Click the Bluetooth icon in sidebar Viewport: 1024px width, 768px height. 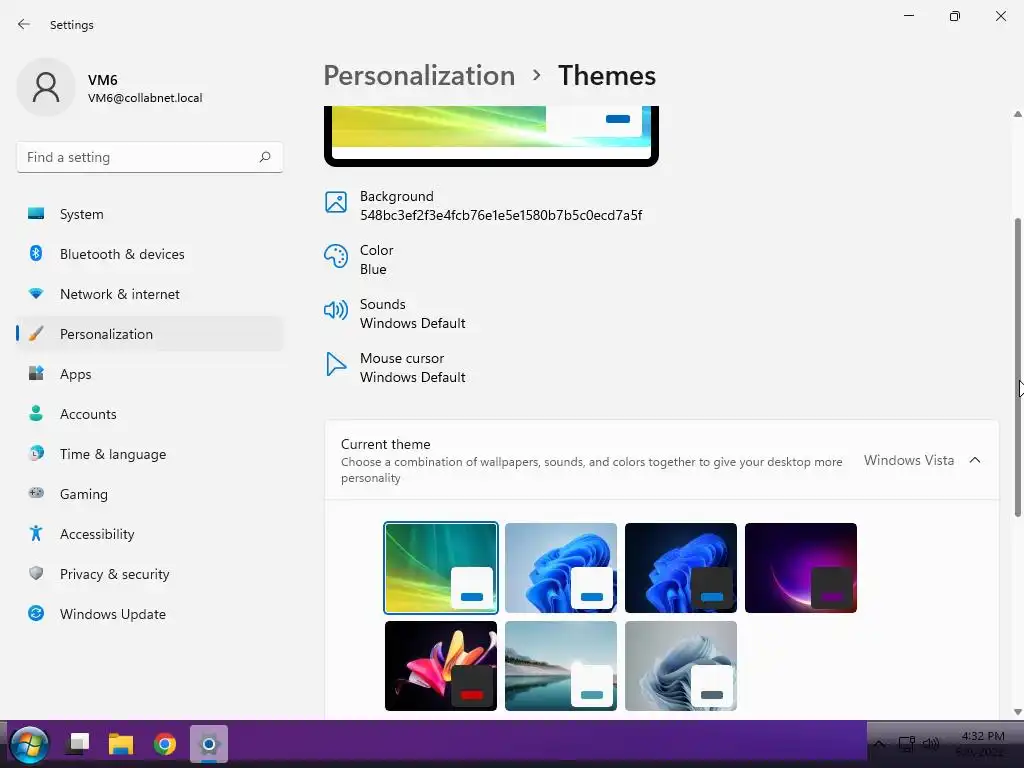pos(36,253)
